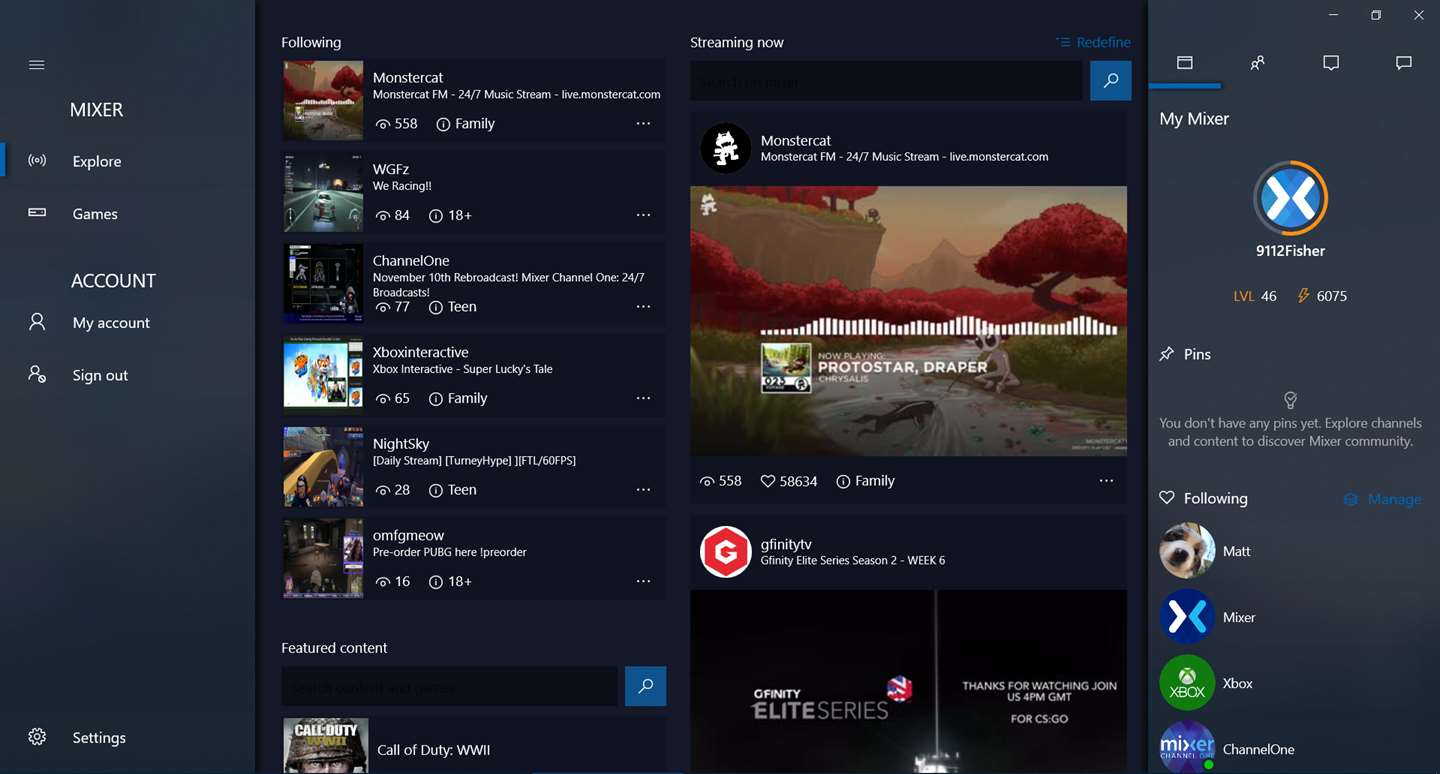Open more options for NightSky stream
The height and width of the screenshot is (774, 1440).
[x=643, y=490]
